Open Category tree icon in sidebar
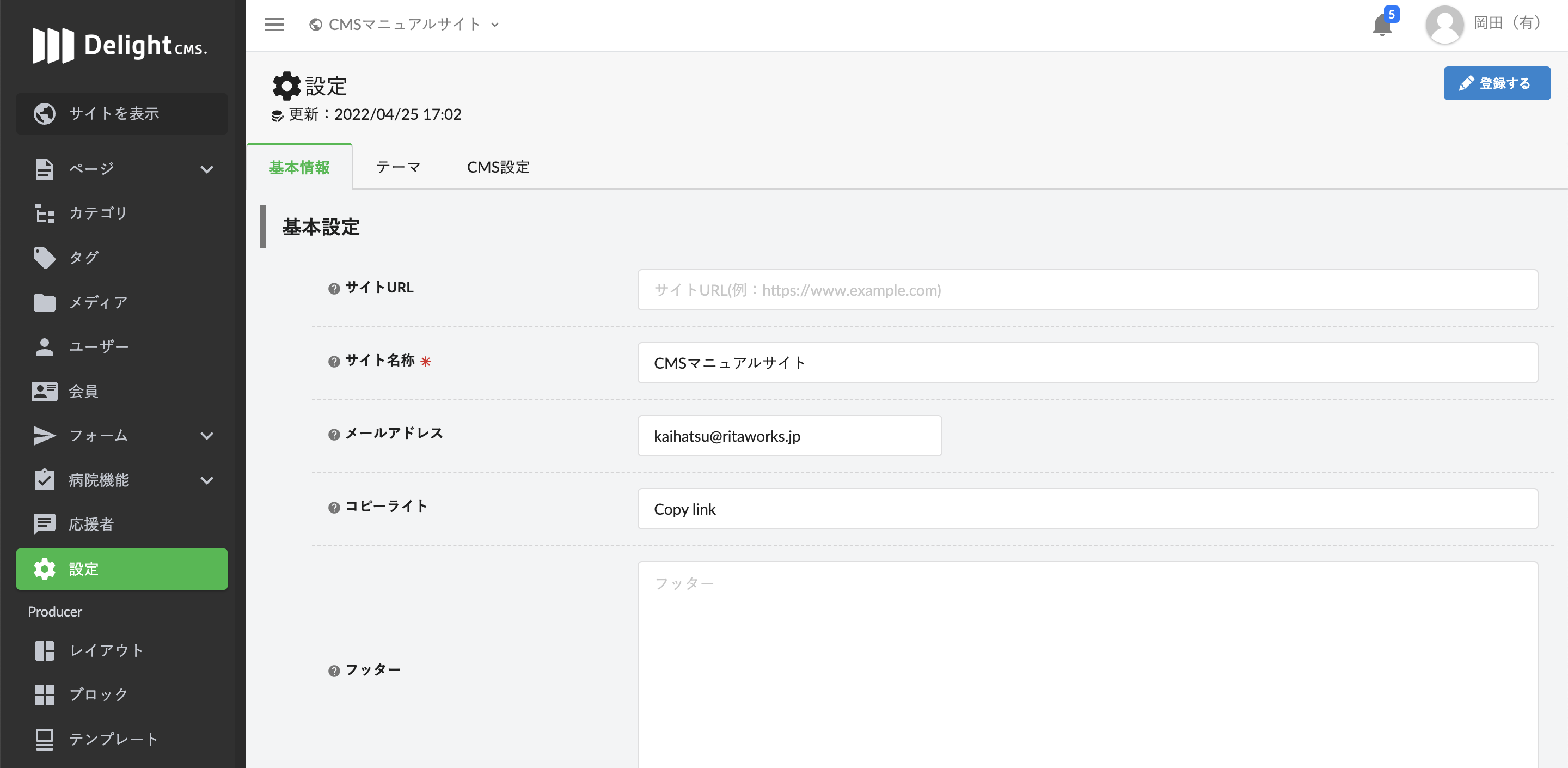Viewport: 1568px width, 768px height. click(x=45, y=213)
